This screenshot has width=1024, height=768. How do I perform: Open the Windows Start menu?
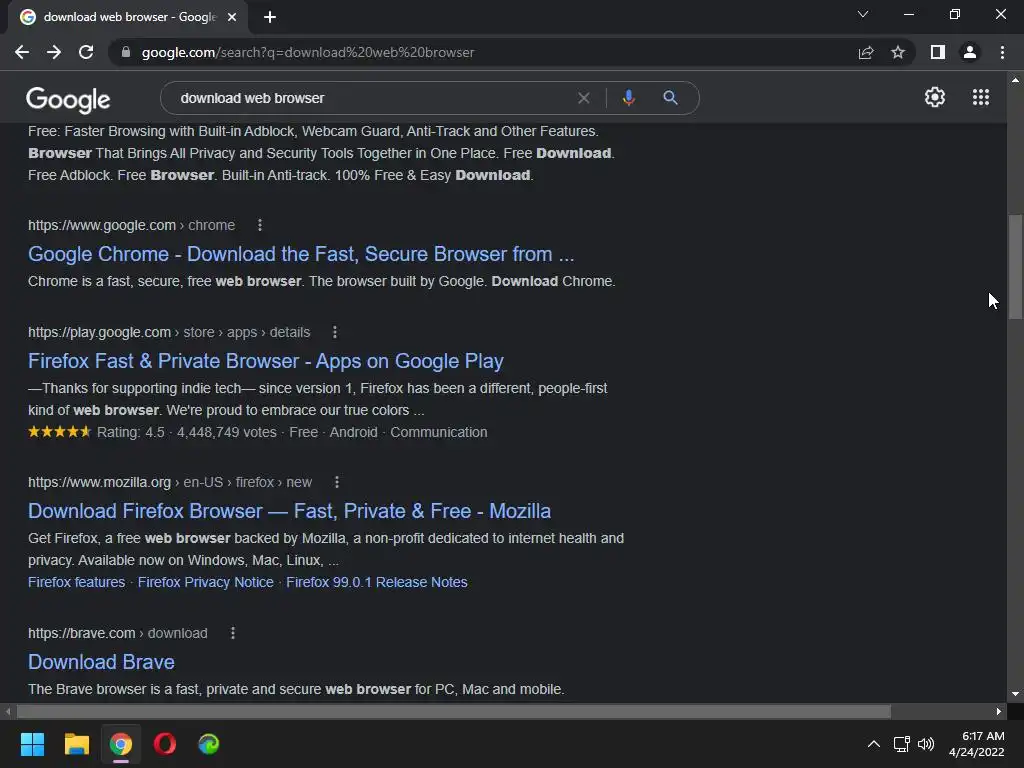pyautogui.click(x=32, y=744)
